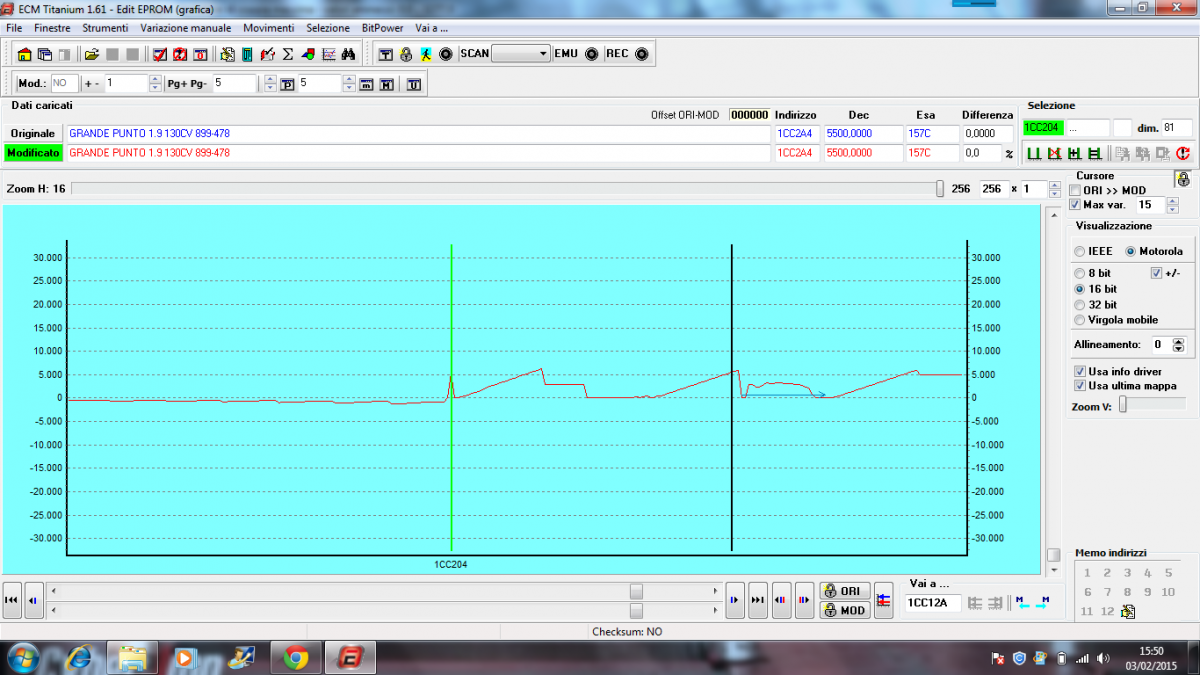Click the Zoom V slider handle

point(1123,404)
